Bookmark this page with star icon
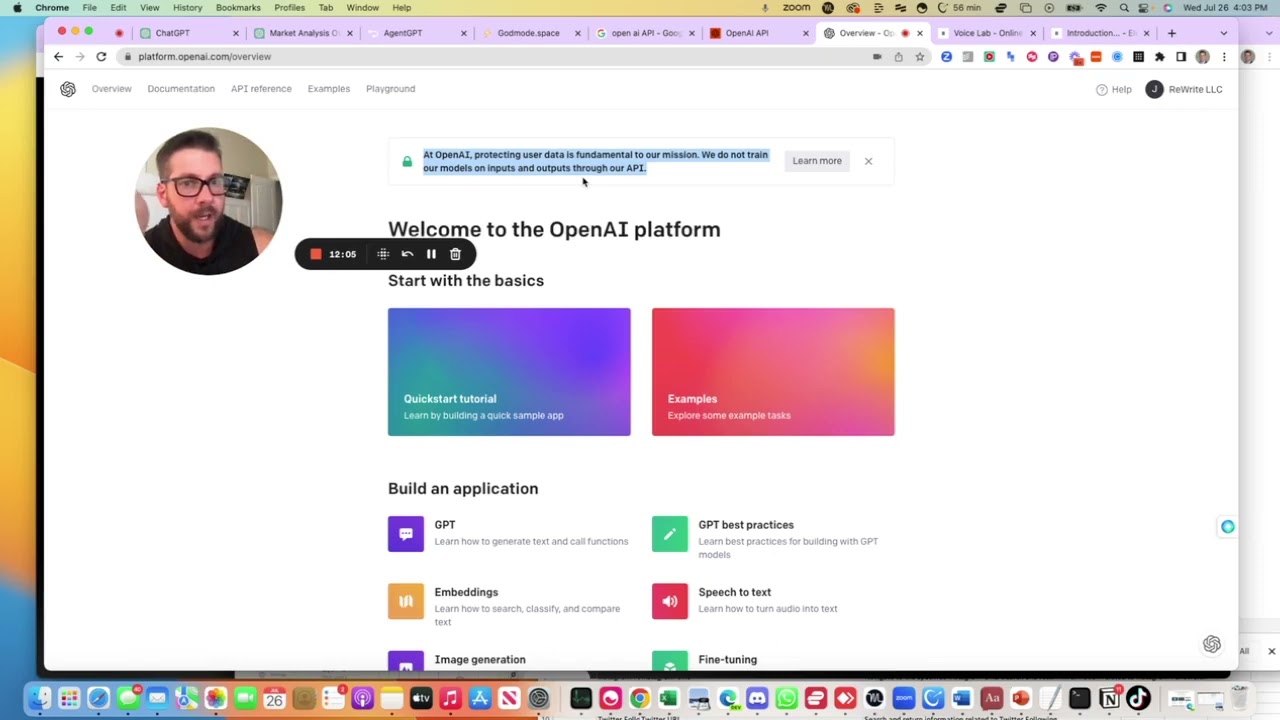The image size is (1280, 720). [920, 57]
